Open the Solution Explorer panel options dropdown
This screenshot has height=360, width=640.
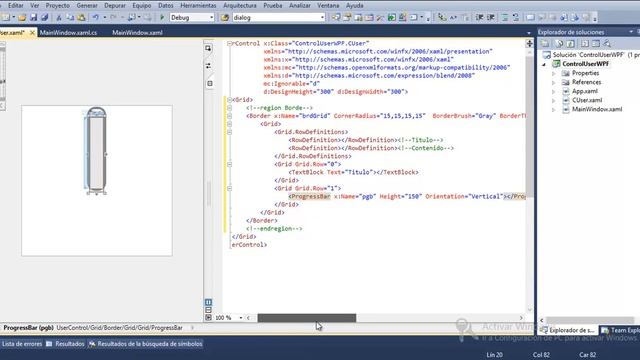[631, 32]
